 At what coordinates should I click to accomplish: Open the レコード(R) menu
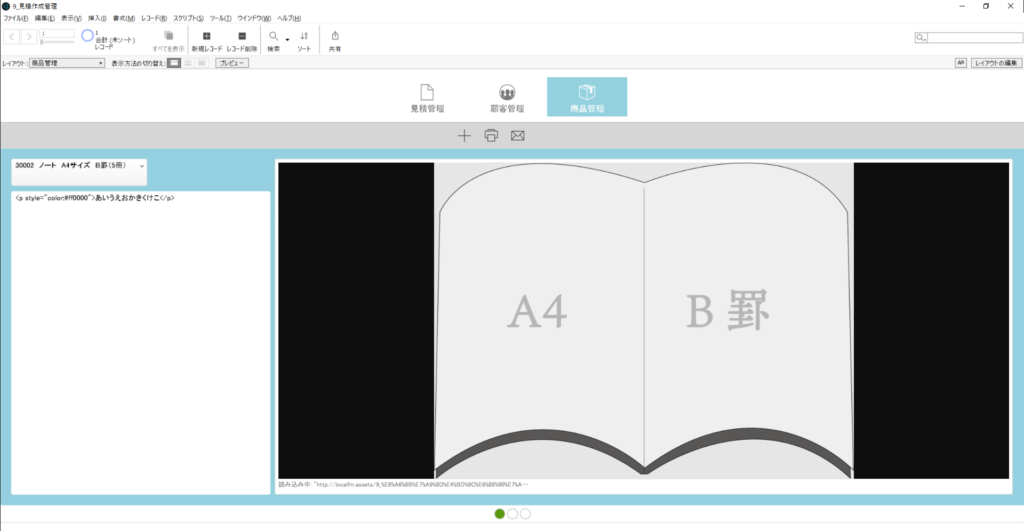point(154,18)
